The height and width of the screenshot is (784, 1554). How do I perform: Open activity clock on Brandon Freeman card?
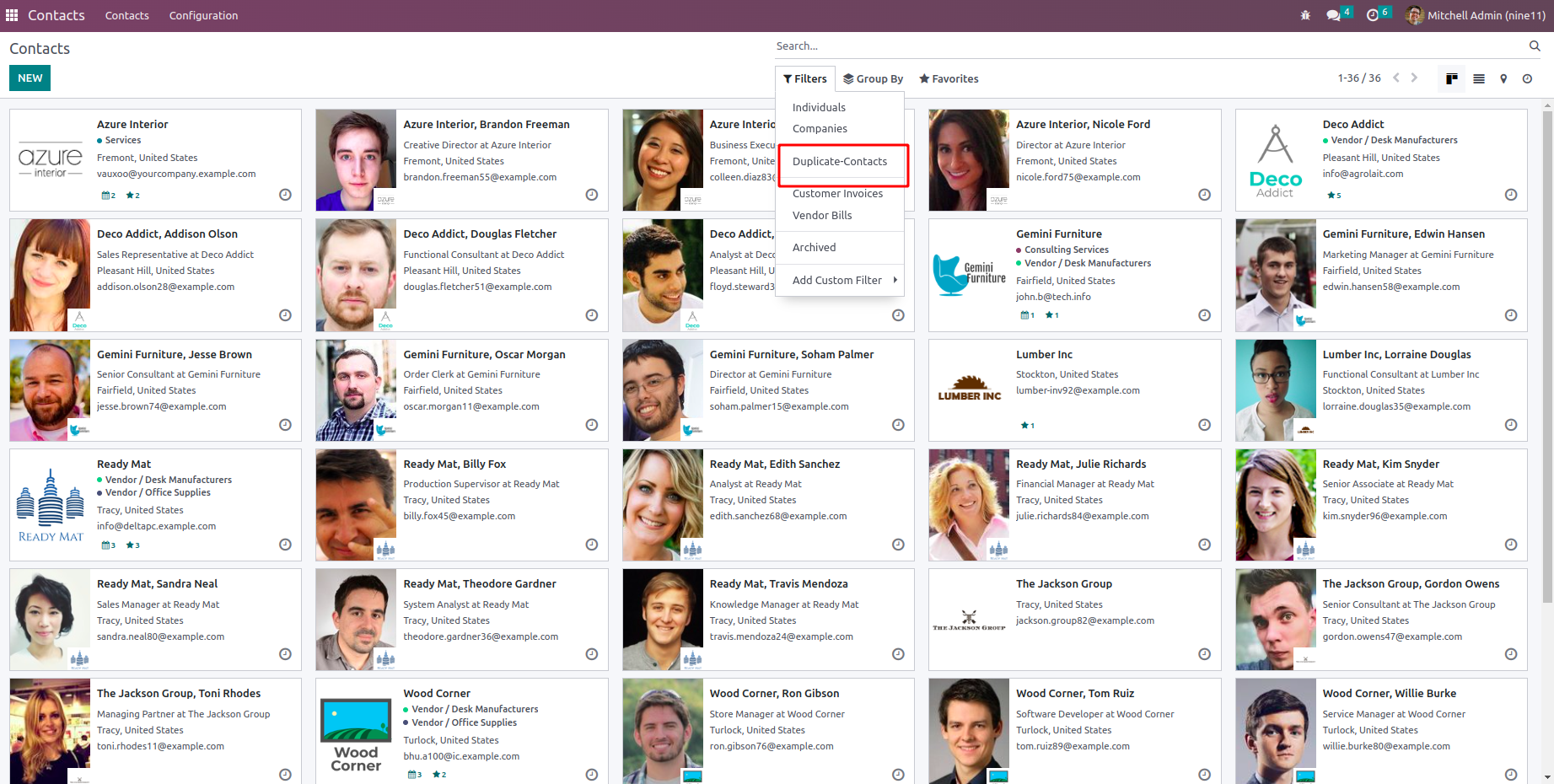[x=592, y=195]
